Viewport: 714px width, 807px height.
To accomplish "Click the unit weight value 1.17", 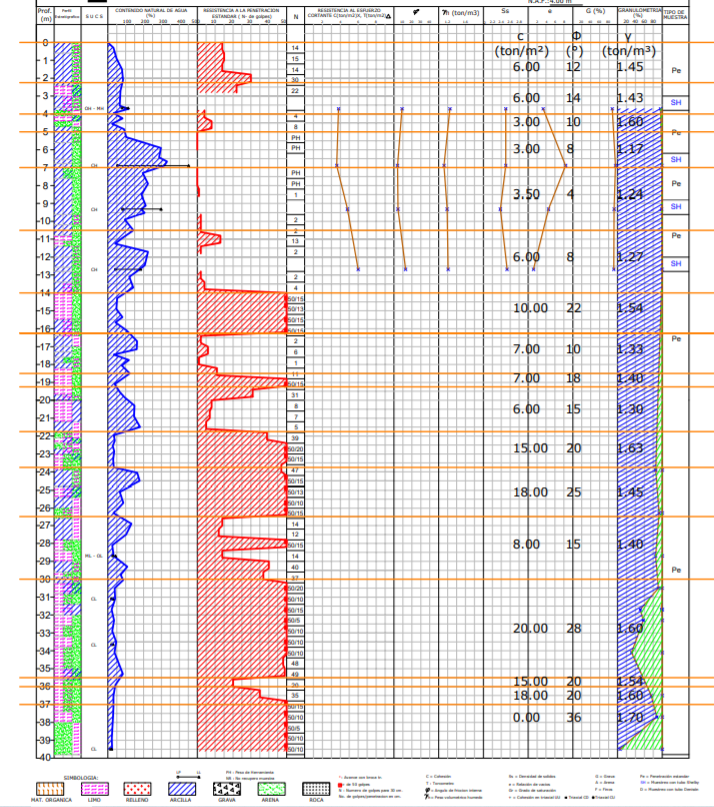I will click(630, 149).
